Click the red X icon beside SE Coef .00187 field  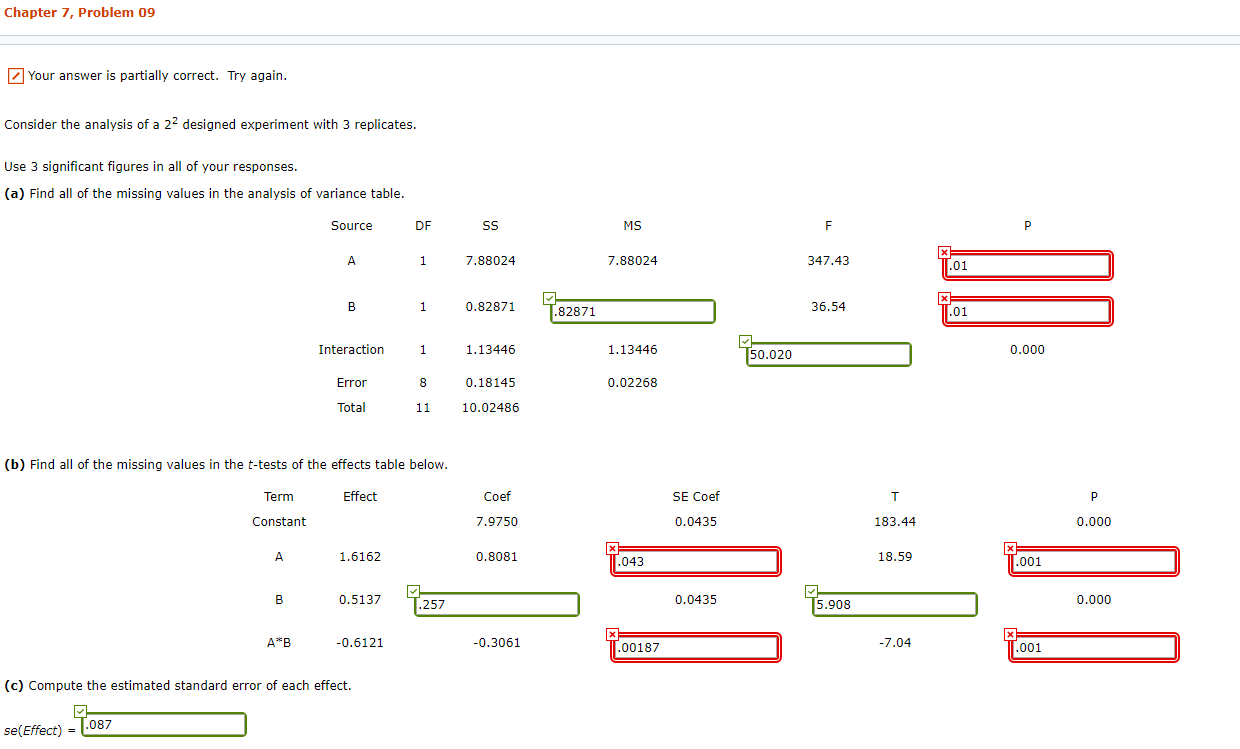[x=612, y=634]
